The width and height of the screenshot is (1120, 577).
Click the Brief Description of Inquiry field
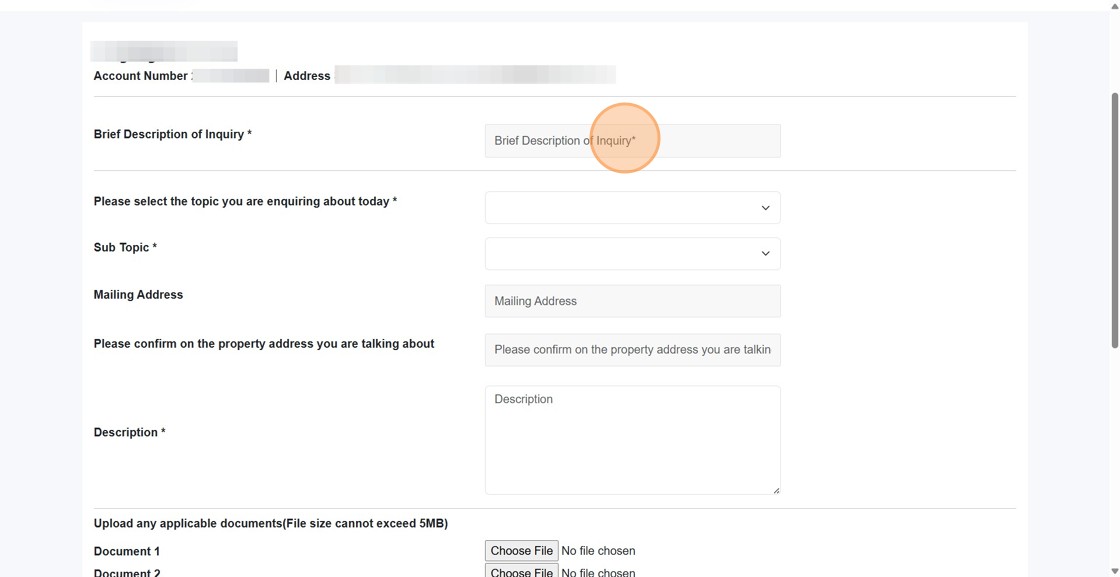coord(632,140)
